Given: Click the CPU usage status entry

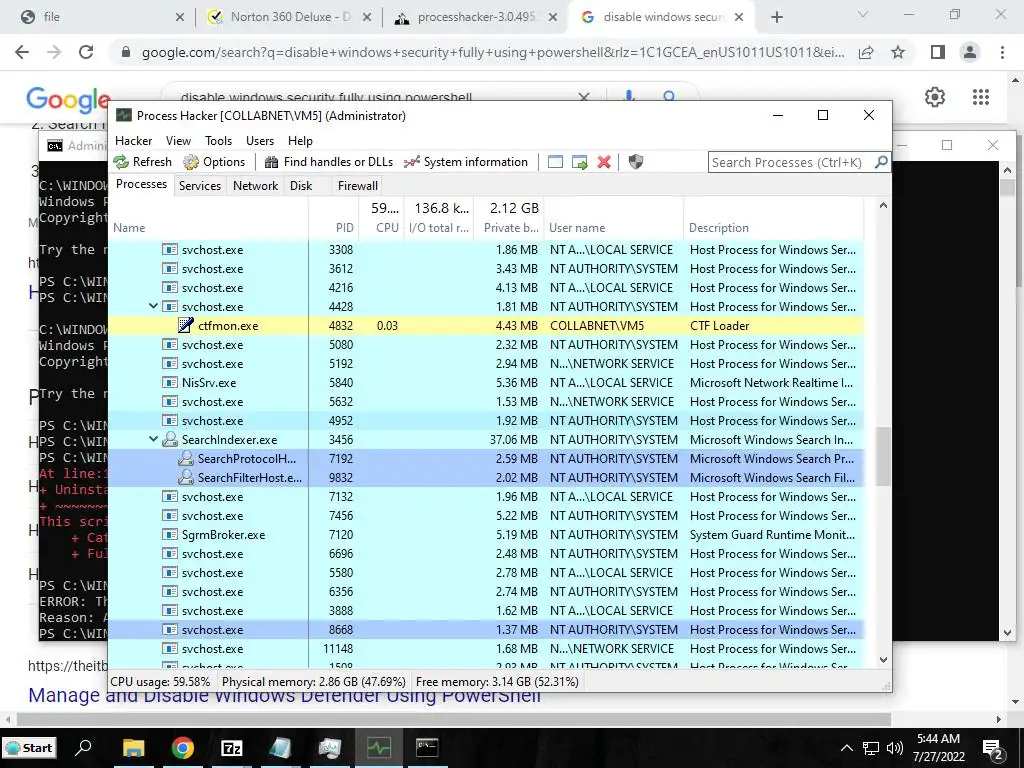Looking at the screenshot, I should click(161, 682).
